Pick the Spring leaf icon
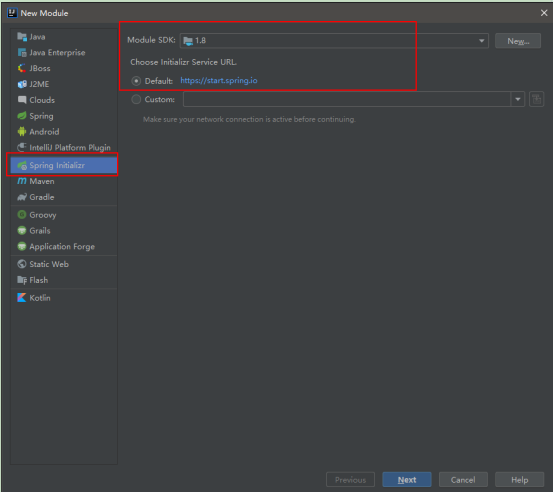Viewport: 553px width, 492px height. [22, 116]
